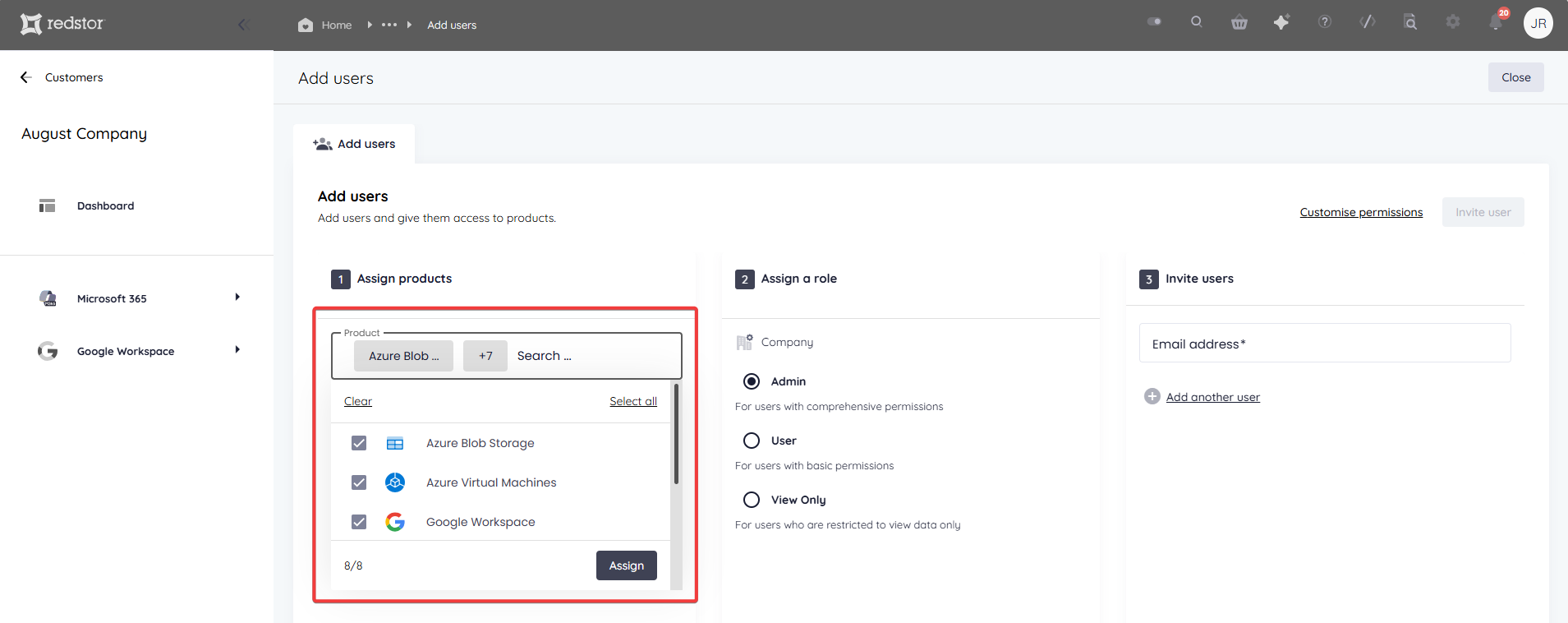Click the August Company heading

tap(84, 134)
